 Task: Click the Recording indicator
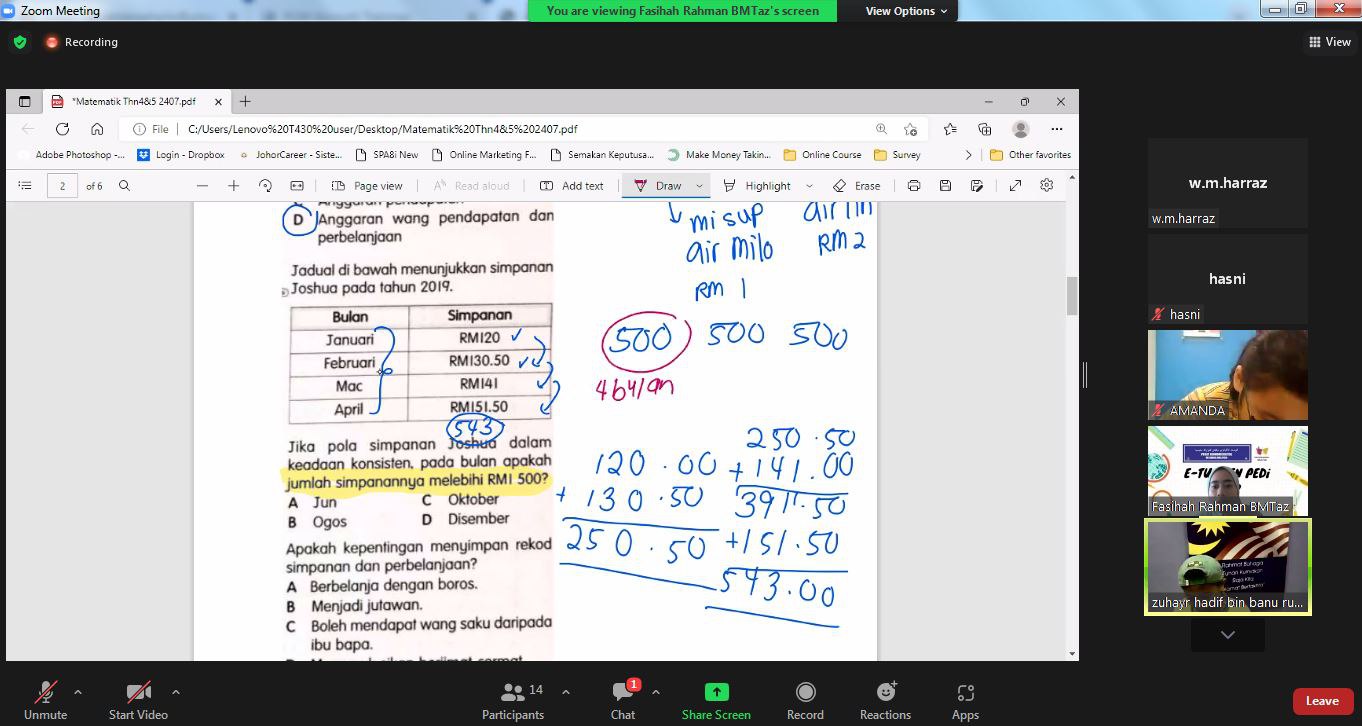click(x=82, y=42)
